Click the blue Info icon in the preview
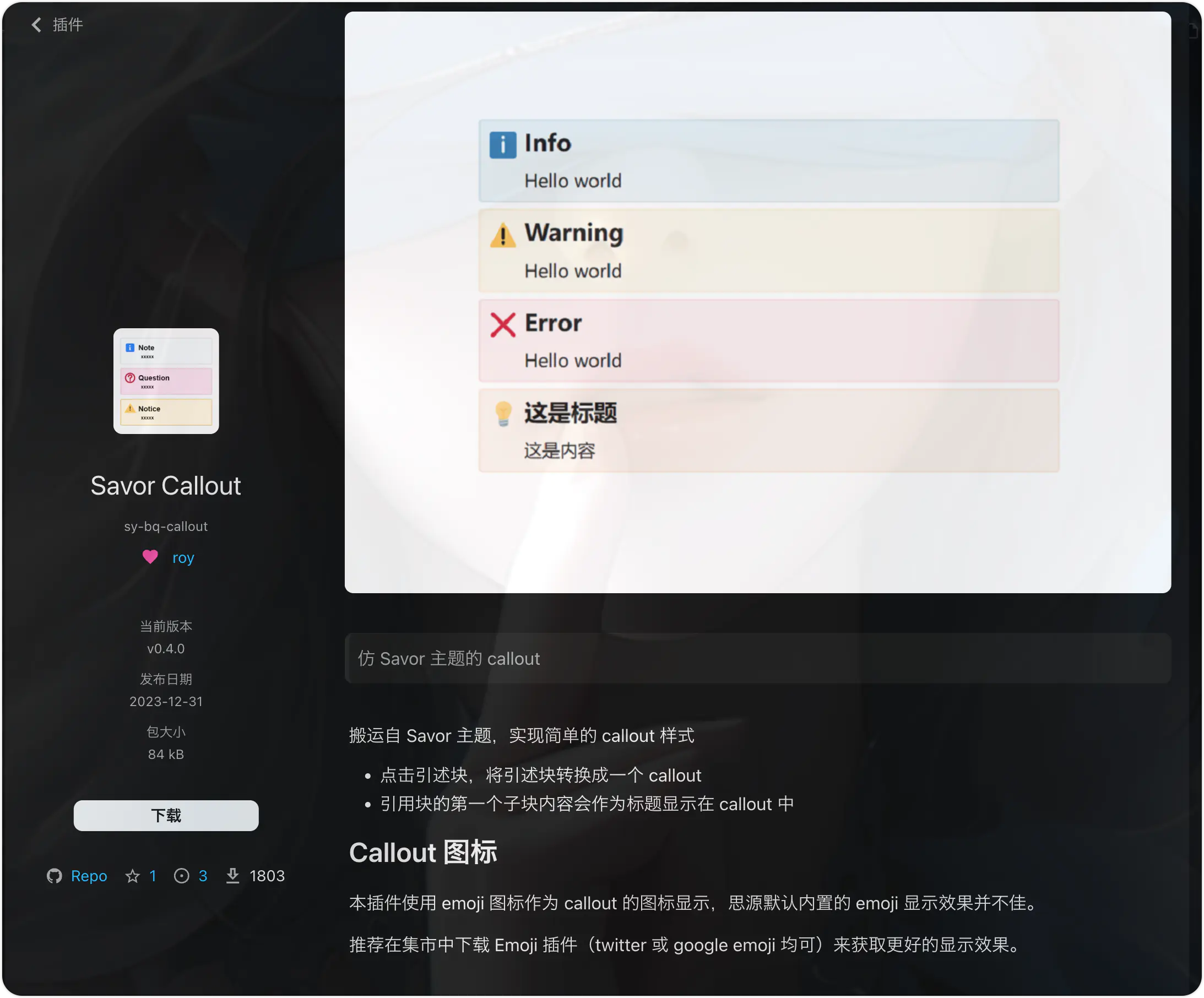The height and width of the screenshot is (998, 1204). point(503,144)
